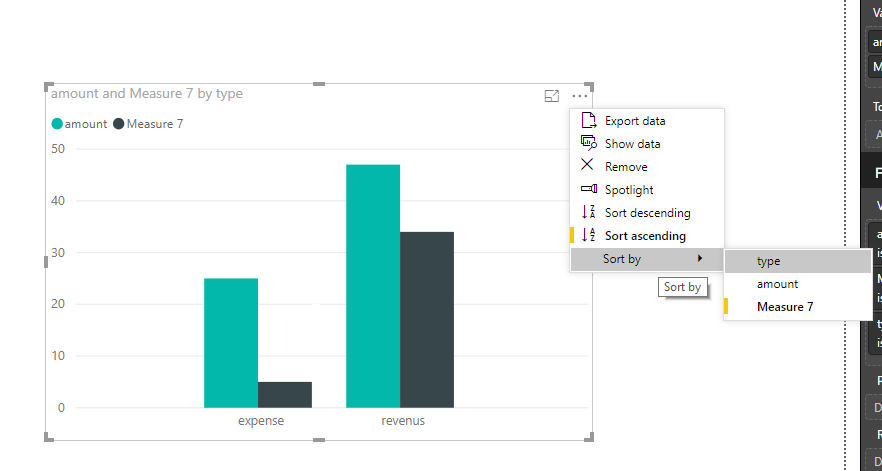Screen dimensions: 882x471
Task: Click the teal amount legend marker
Action: coord(57,124)
